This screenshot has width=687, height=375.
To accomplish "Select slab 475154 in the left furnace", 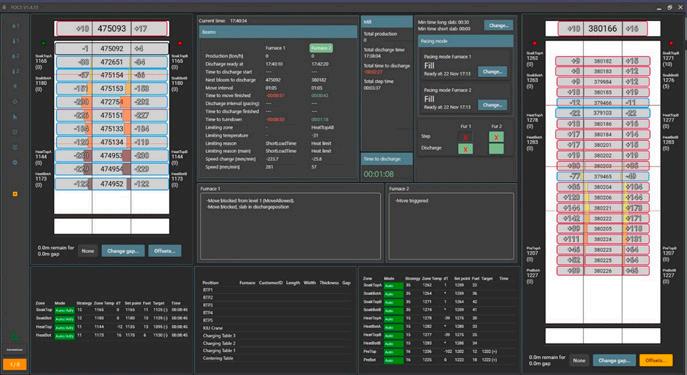I will point(112,75).
